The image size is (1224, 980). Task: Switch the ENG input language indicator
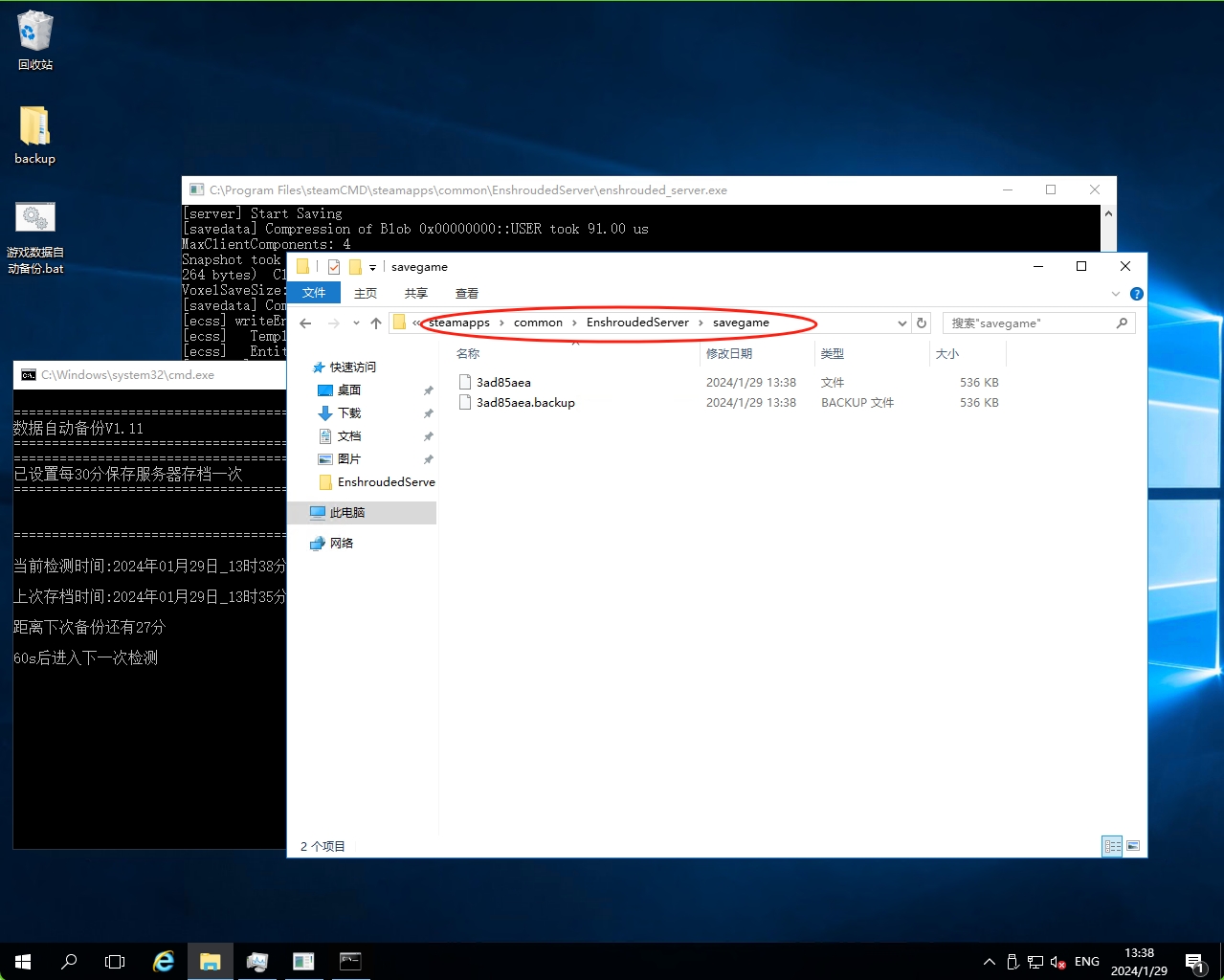(x=1087, y=962)
